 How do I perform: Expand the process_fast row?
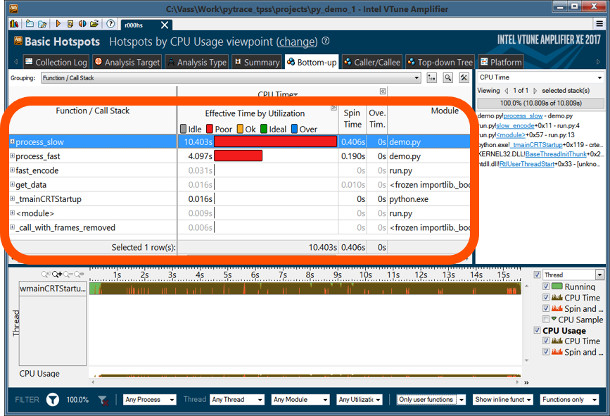pyautogui.click(x=12, y=156)
